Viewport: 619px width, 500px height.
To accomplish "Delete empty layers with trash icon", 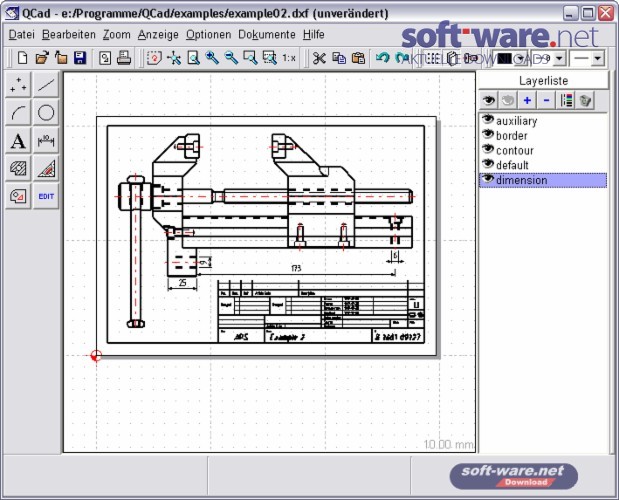I will tap(585, 101).
